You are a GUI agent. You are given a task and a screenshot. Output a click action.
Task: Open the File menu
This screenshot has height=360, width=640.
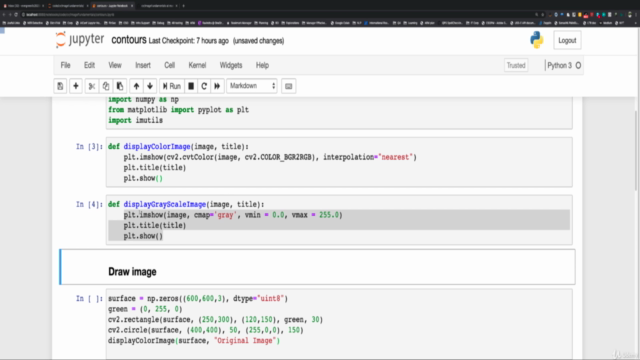65,65
